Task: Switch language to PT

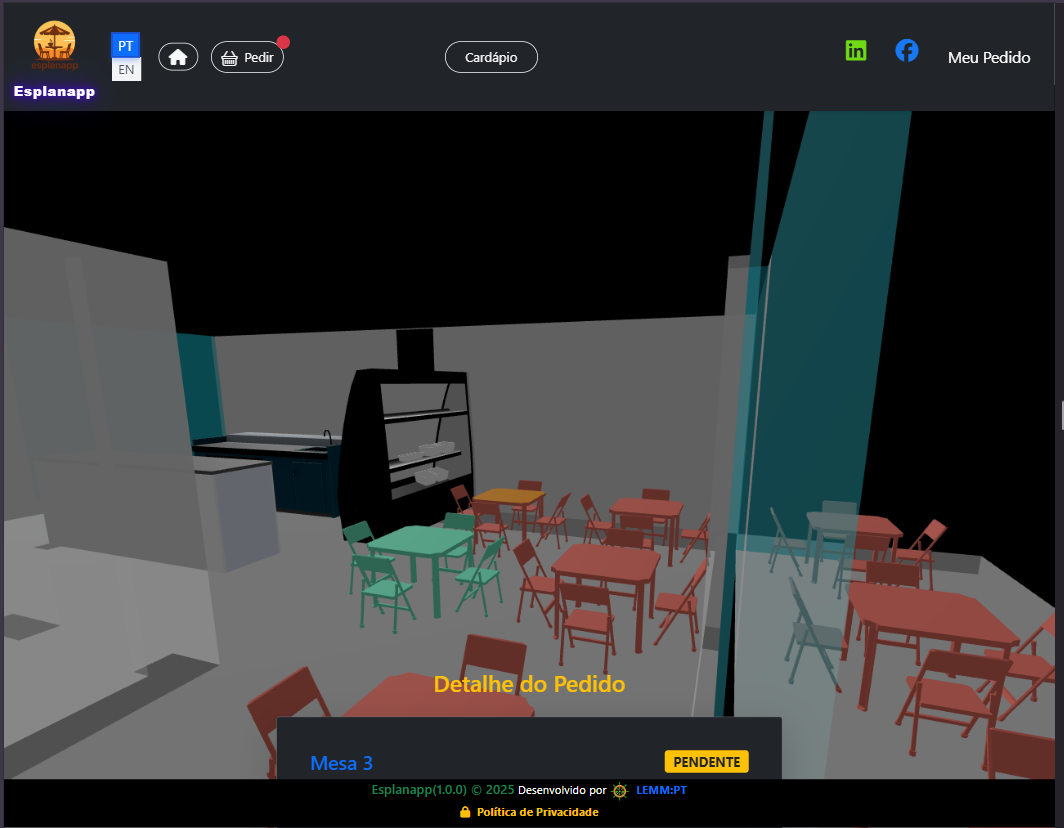Action: click(x=126, y=46)
